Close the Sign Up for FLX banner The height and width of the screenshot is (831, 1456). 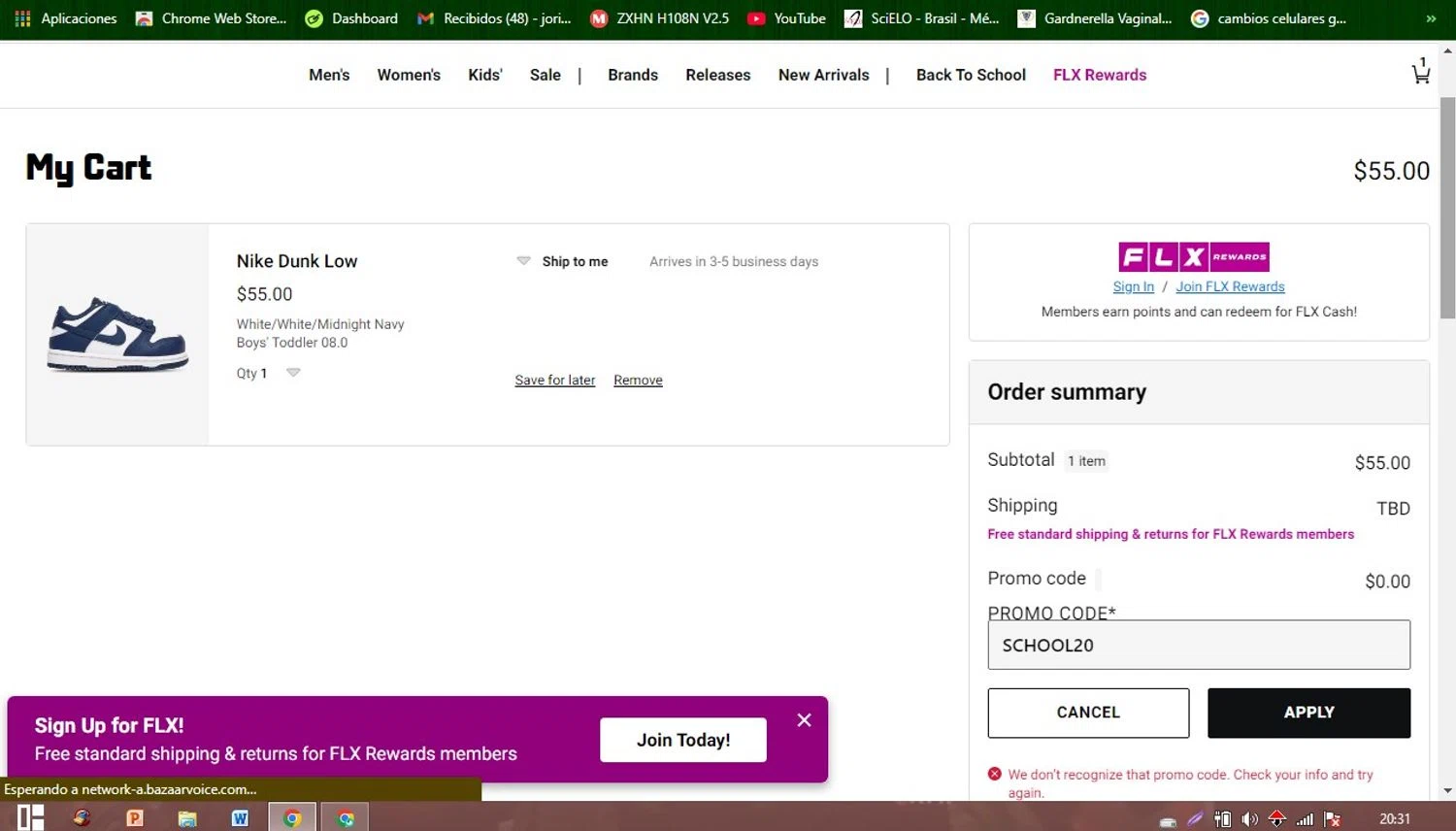(x=804, y=719)
